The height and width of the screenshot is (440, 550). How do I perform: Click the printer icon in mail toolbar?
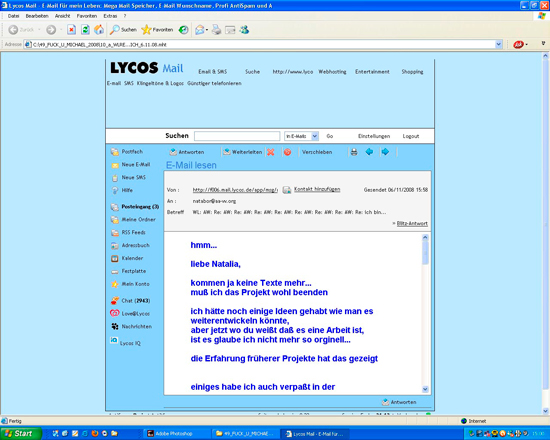click(354, 152)
